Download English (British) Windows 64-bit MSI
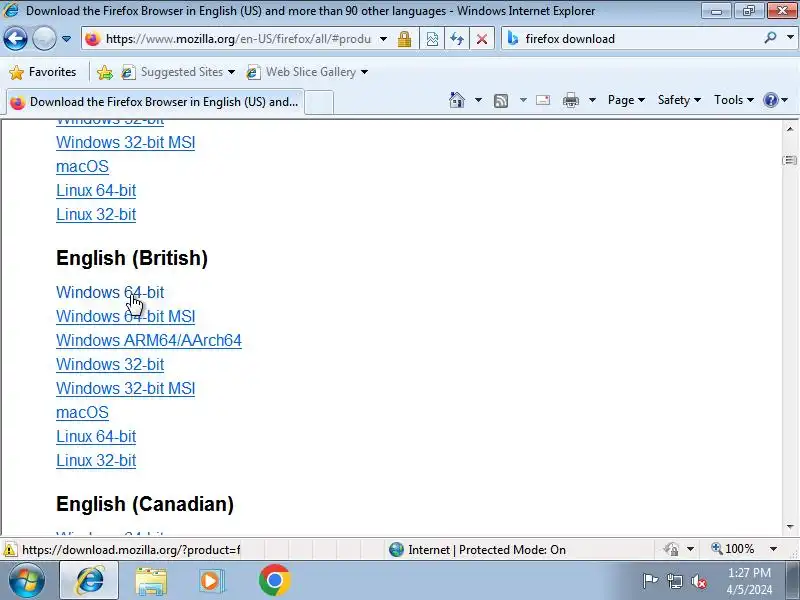The width and height of the screenshot is (800, 600). pos(126,316)
